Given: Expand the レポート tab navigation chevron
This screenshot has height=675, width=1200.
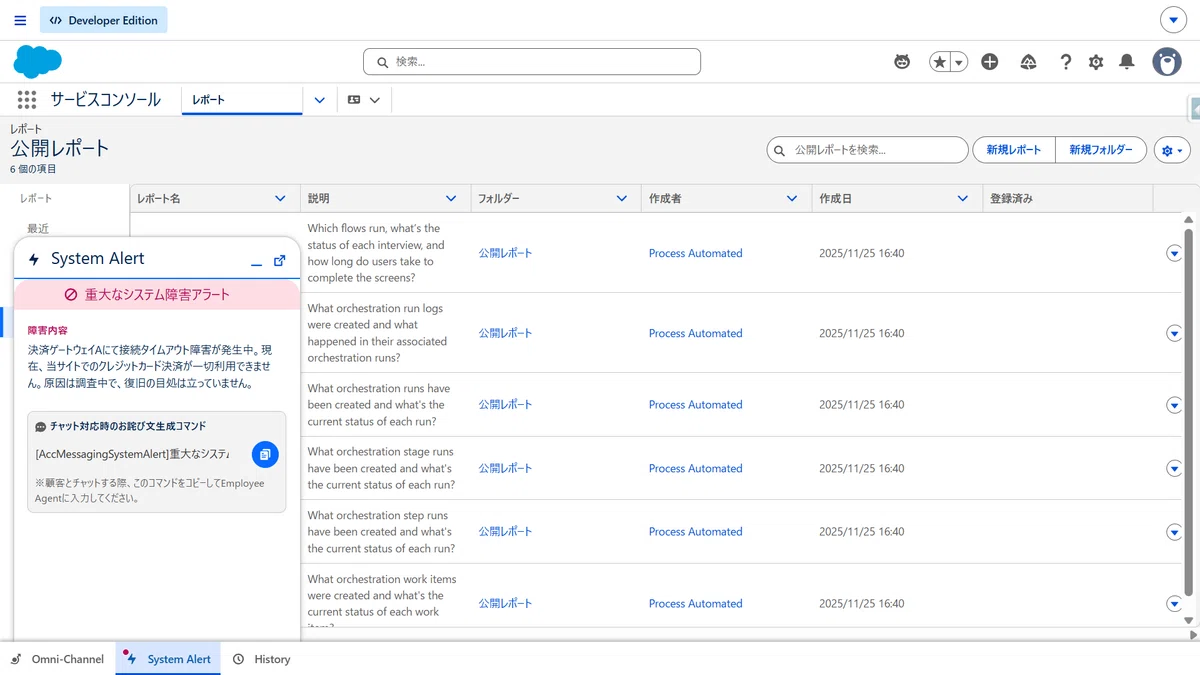Looking at the screenshot, I should (x=319, y=100).
